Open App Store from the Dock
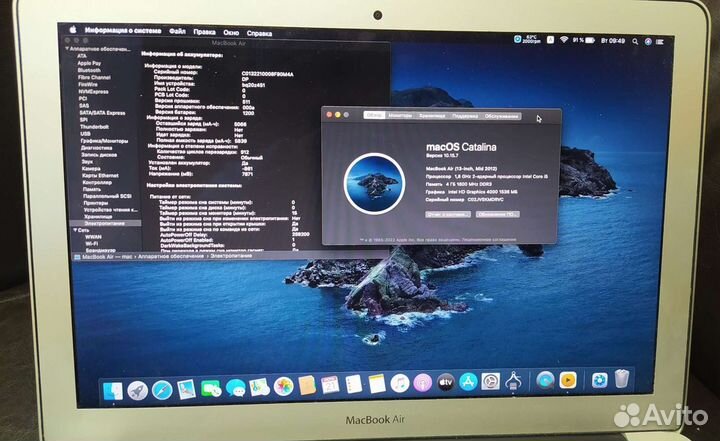This screenshot has width=720, height=441. coord(468,381)
